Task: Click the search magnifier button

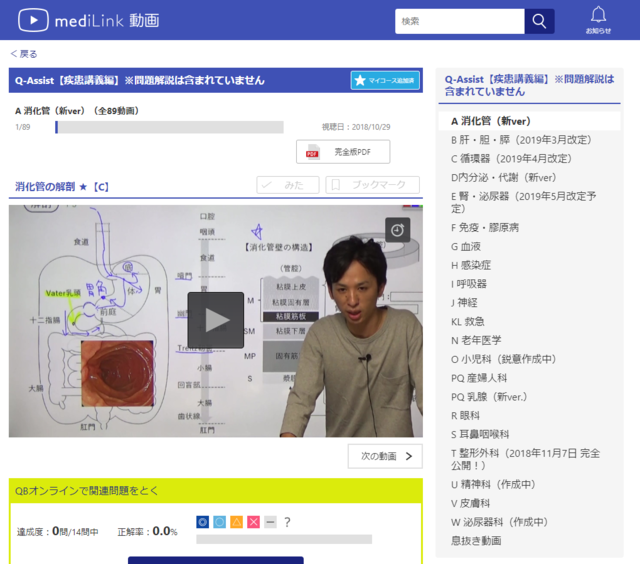Action: 539,21
